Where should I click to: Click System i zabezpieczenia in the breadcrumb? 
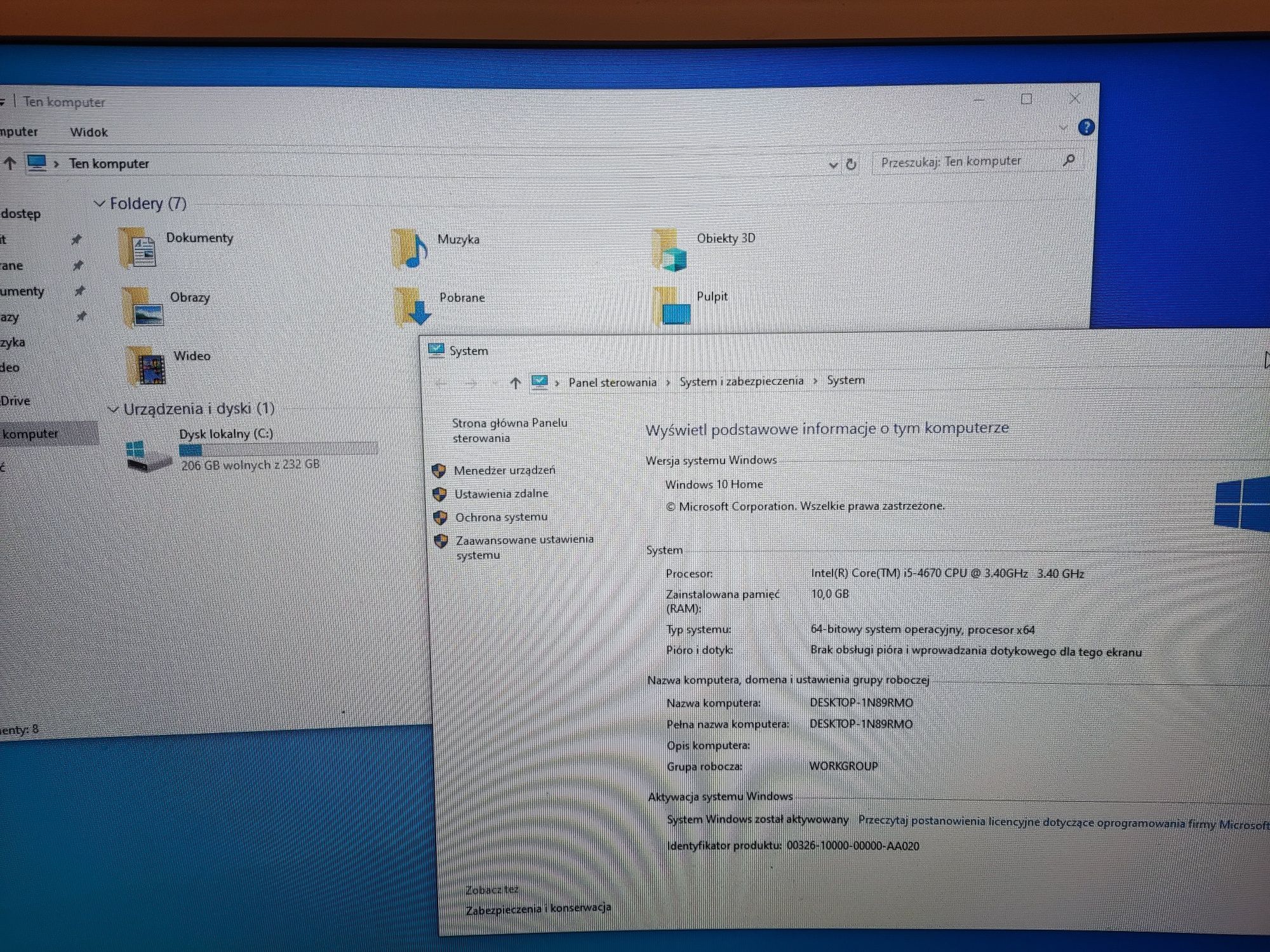tap(741, 381)
